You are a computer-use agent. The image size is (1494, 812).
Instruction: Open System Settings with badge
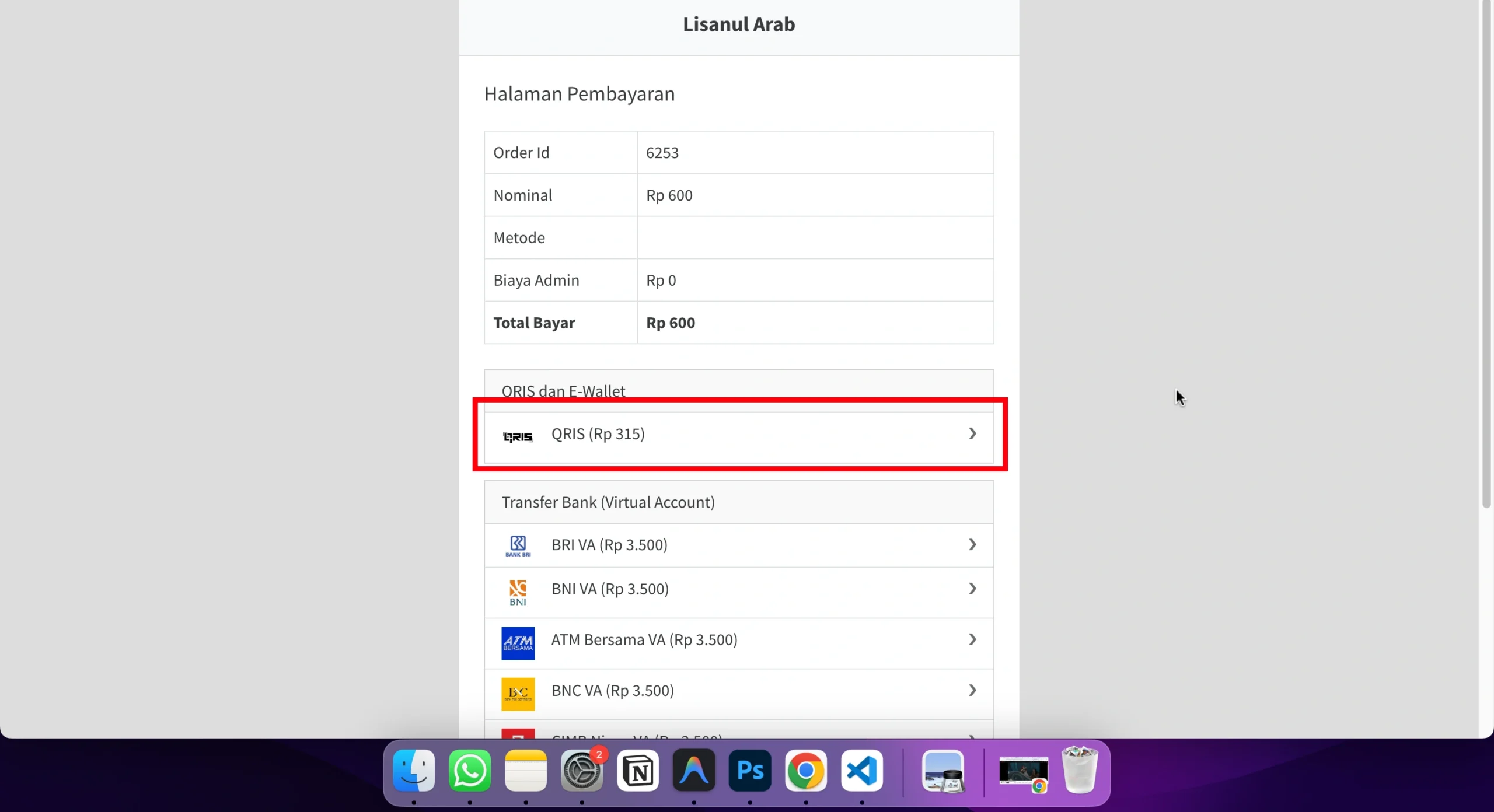click(x=582, y=771)
